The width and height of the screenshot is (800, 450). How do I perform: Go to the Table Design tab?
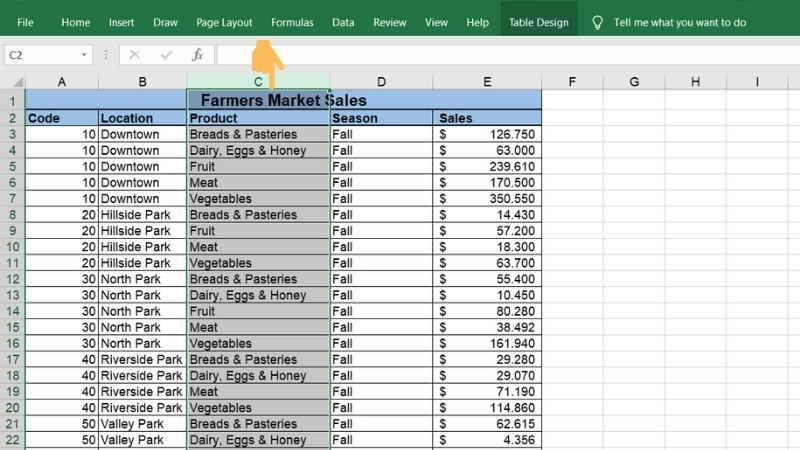(x=538, y=22)
